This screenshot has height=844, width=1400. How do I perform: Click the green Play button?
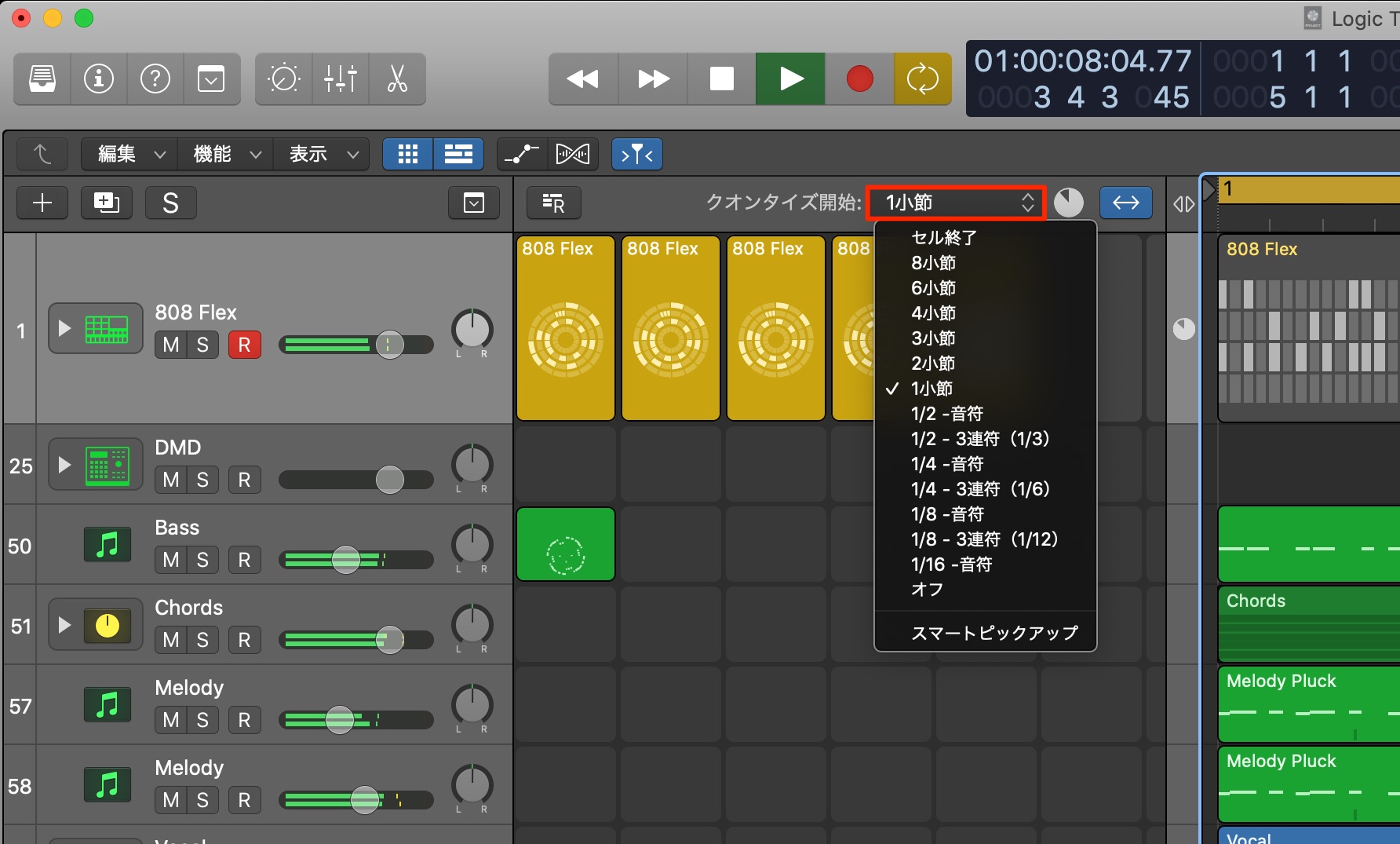point(790,79)
